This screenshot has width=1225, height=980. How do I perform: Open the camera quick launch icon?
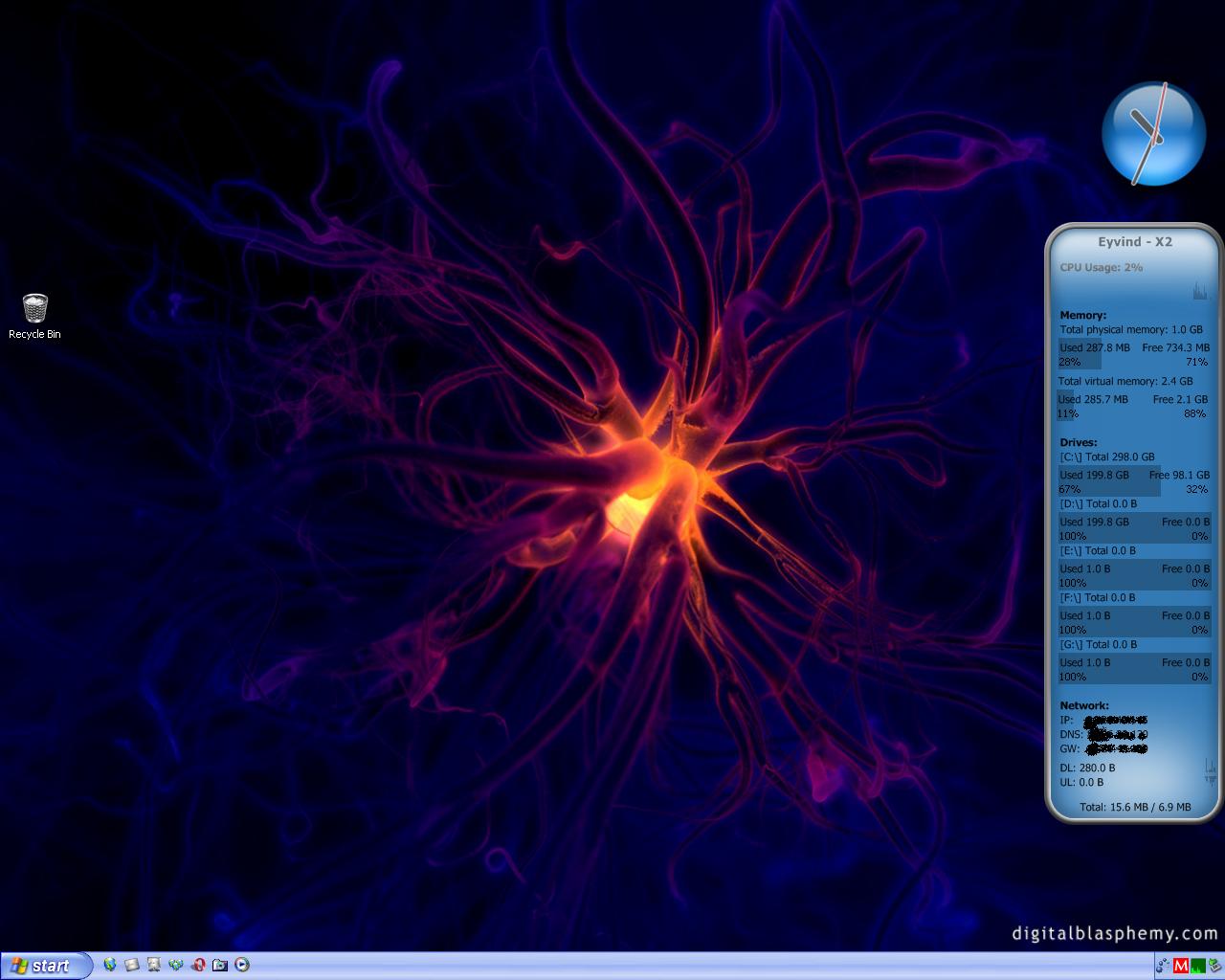point(220,965)
